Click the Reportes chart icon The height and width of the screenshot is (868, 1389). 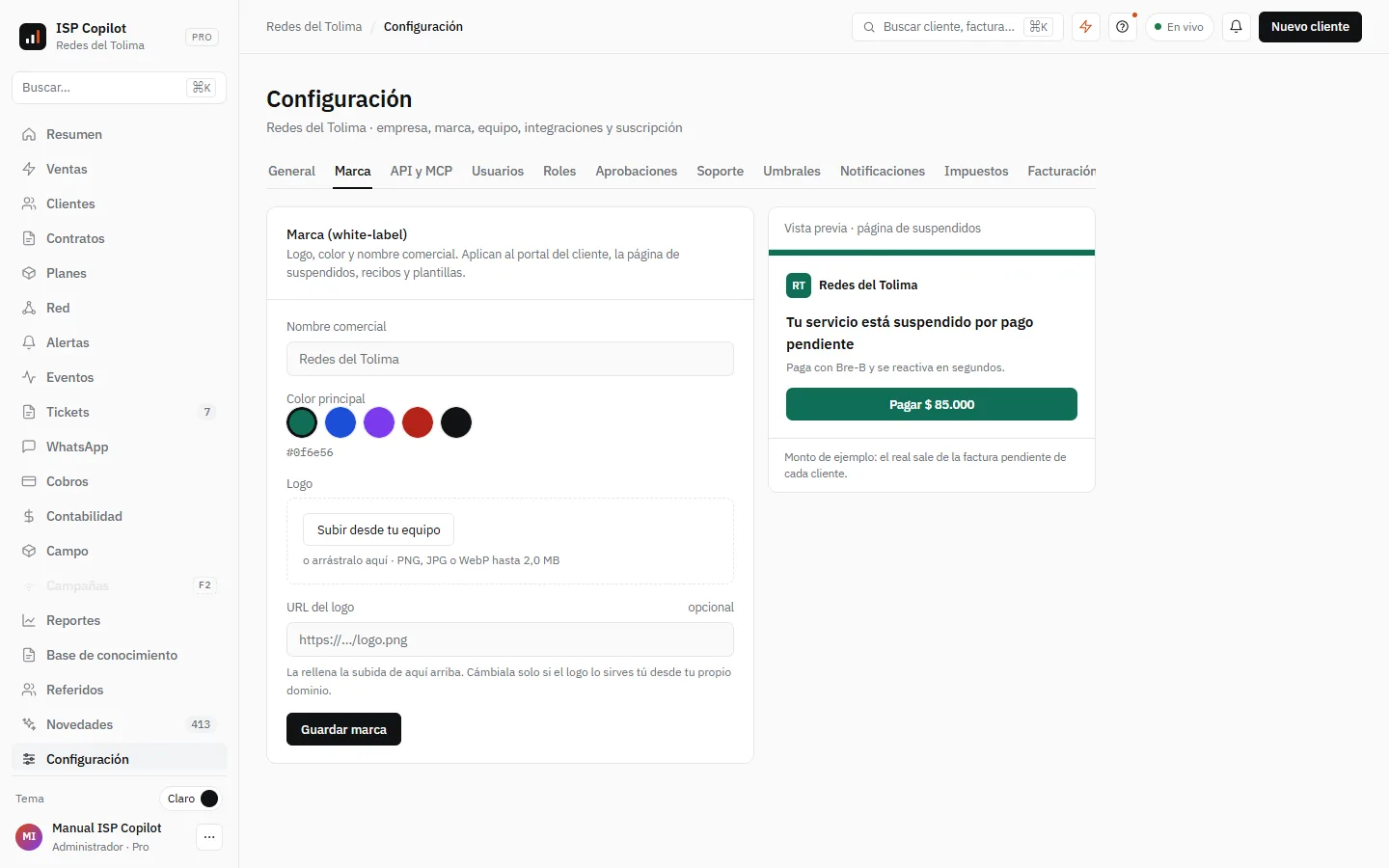click(x=29, y=620)
